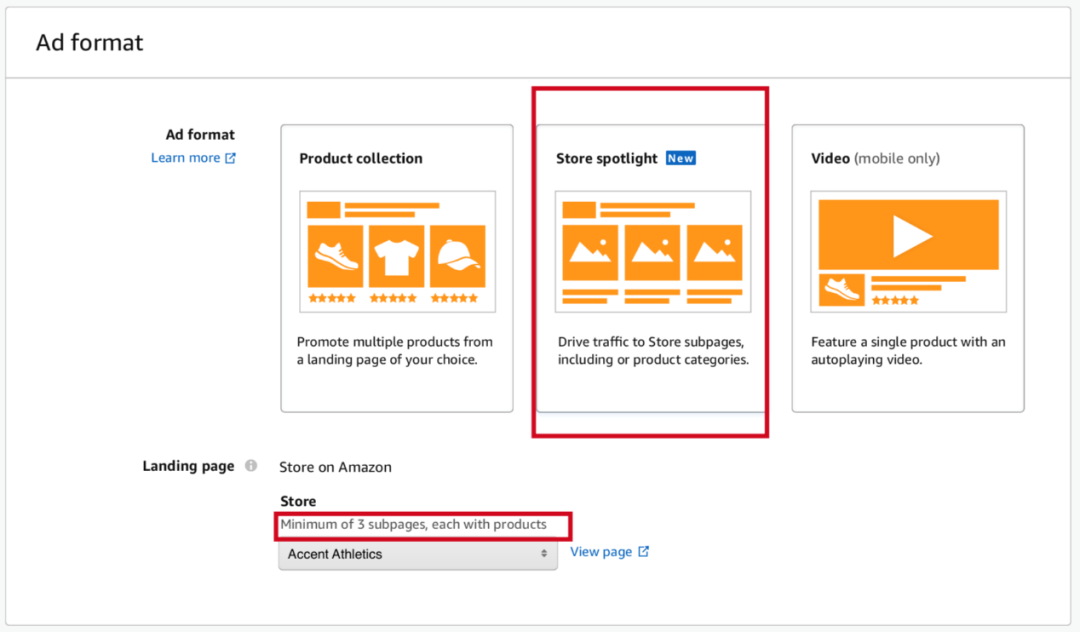Click the Store spotlight description text
Screen dimensions: 1080x632
click(x=652, y=351)
